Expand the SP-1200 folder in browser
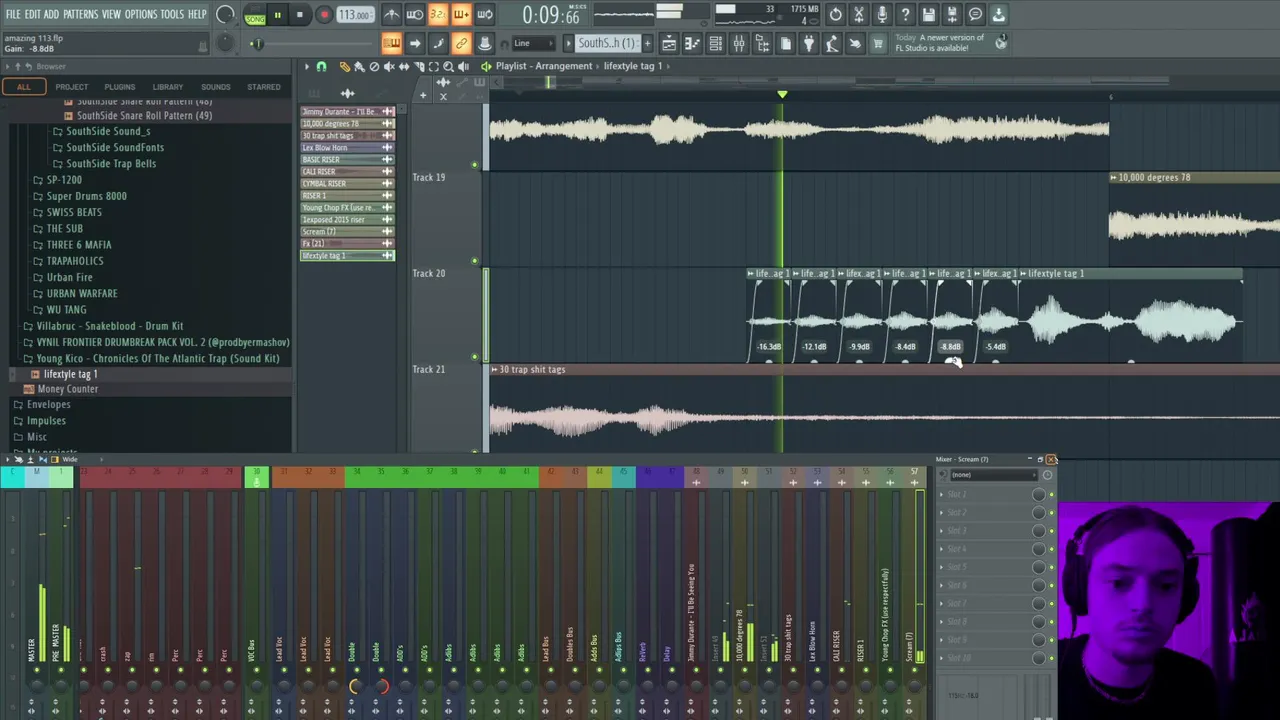Viewport: 1280px width, 720px height. tap(64, 180)
